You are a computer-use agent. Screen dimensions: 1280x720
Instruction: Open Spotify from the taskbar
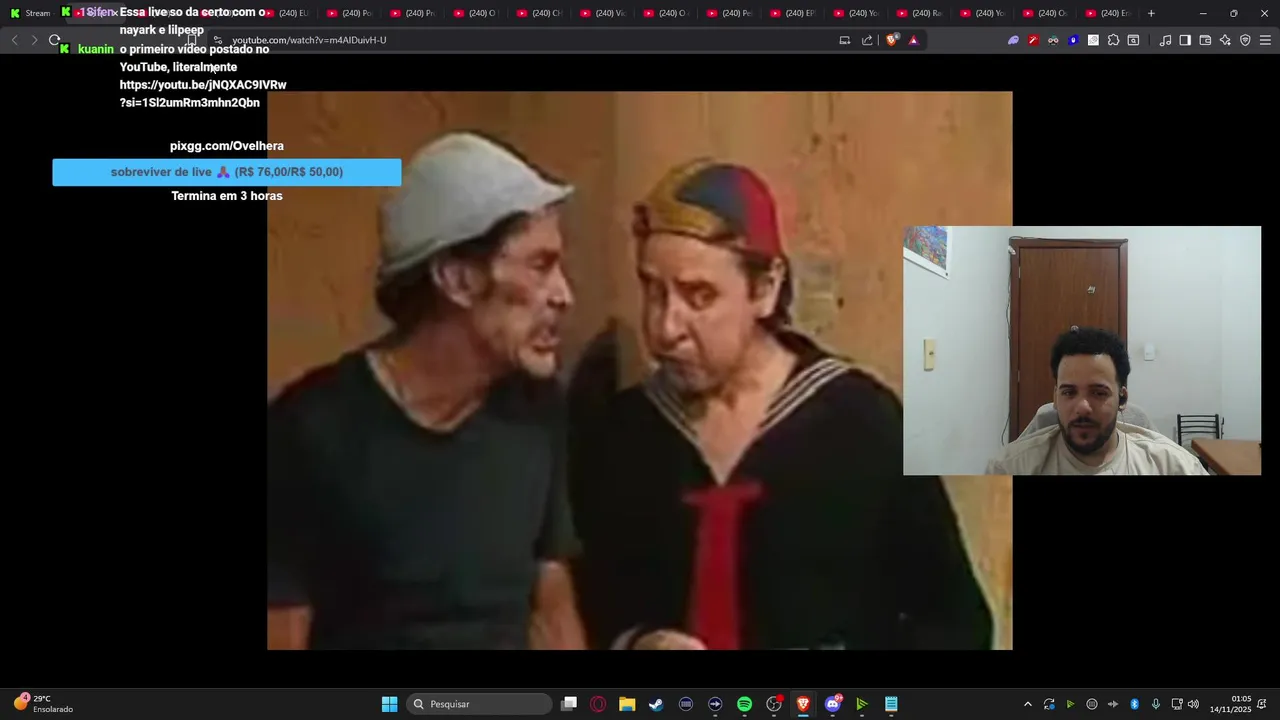click(744, 704)
